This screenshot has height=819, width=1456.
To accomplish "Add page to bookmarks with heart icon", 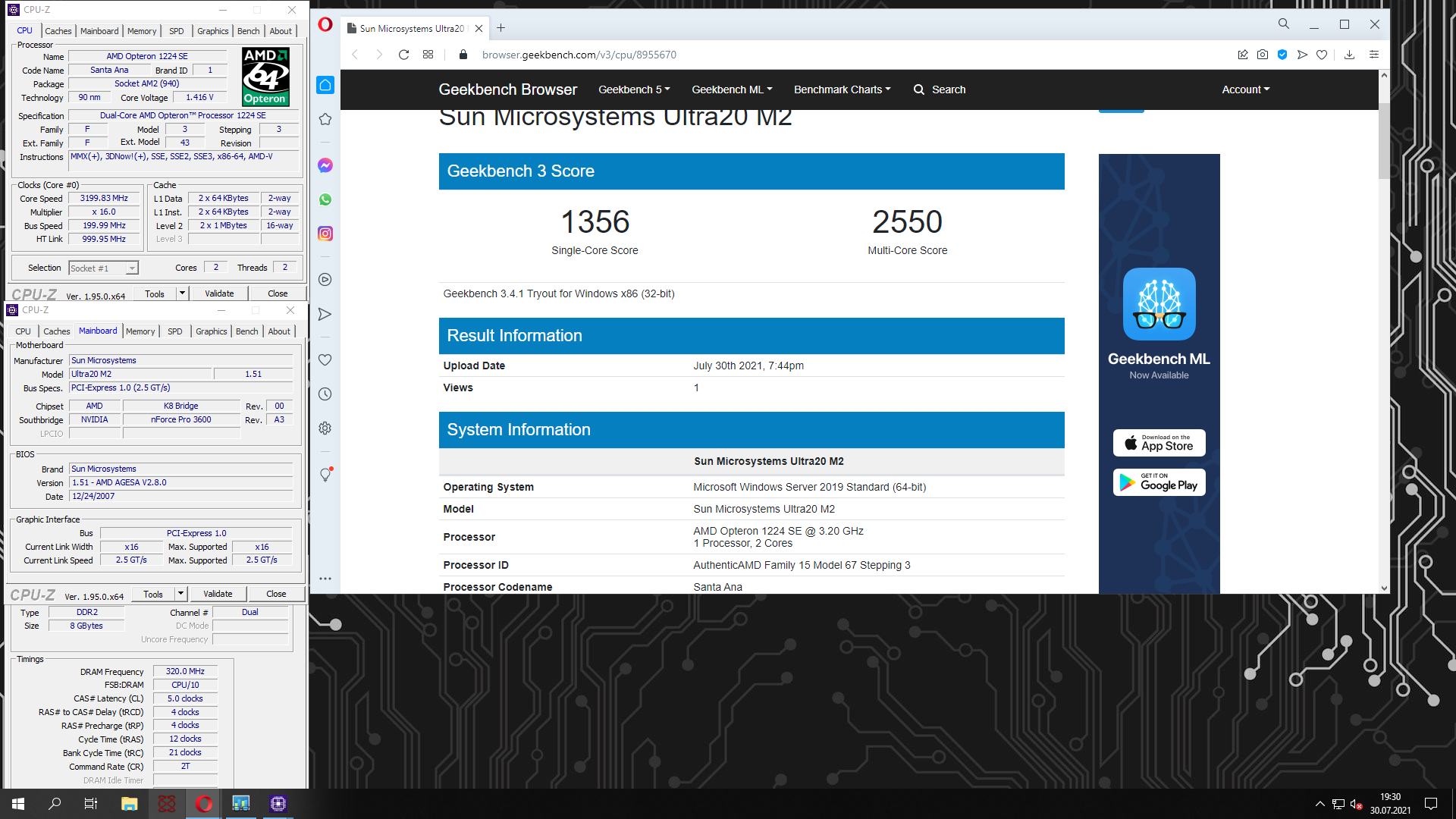I will tap(1322, 55).
